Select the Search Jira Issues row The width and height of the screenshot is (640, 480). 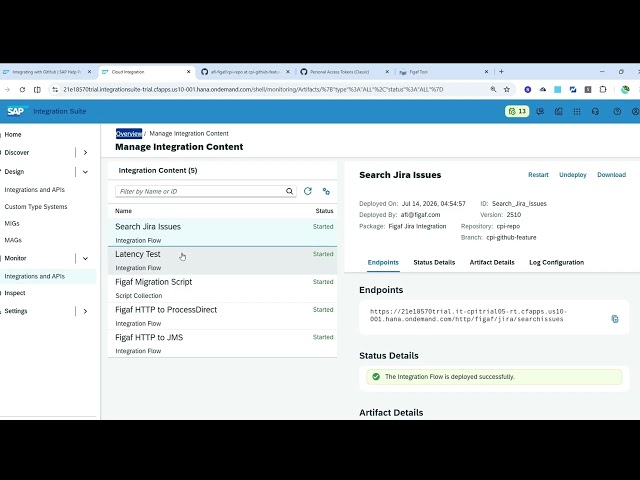click(x=222, y=233)
